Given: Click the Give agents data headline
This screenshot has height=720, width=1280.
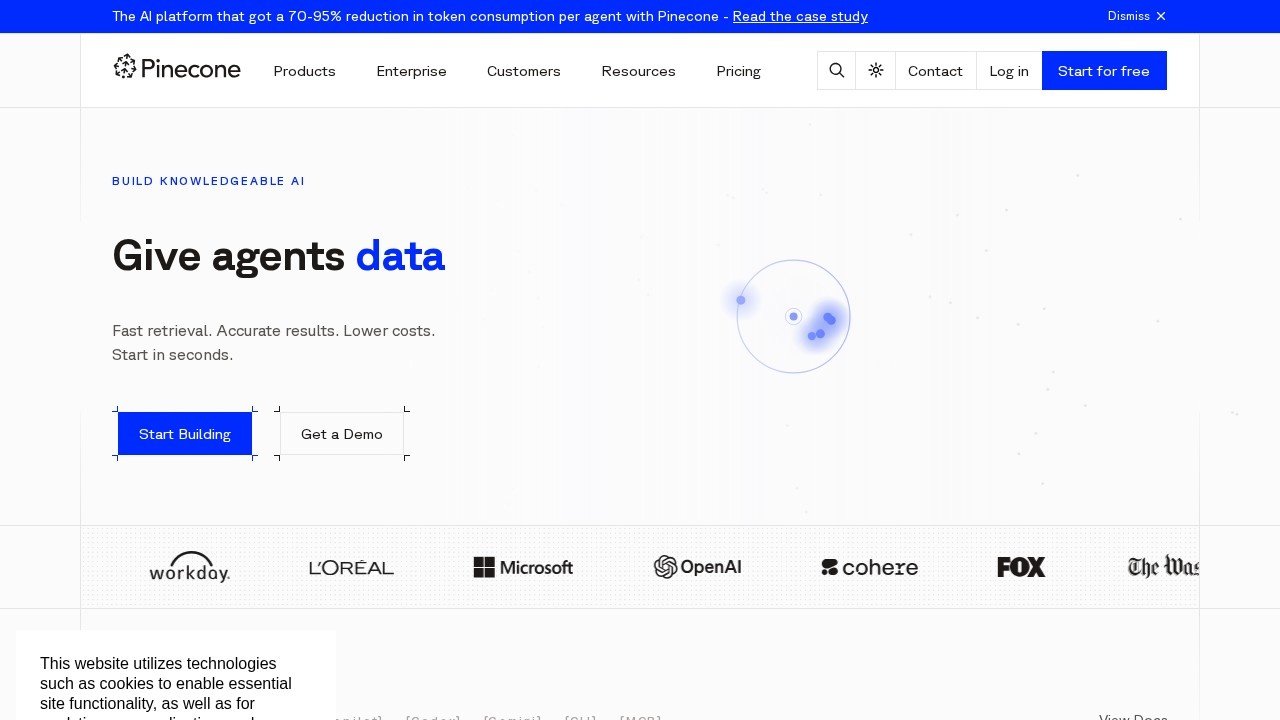Looking at the screenshot, I should 278,256.
